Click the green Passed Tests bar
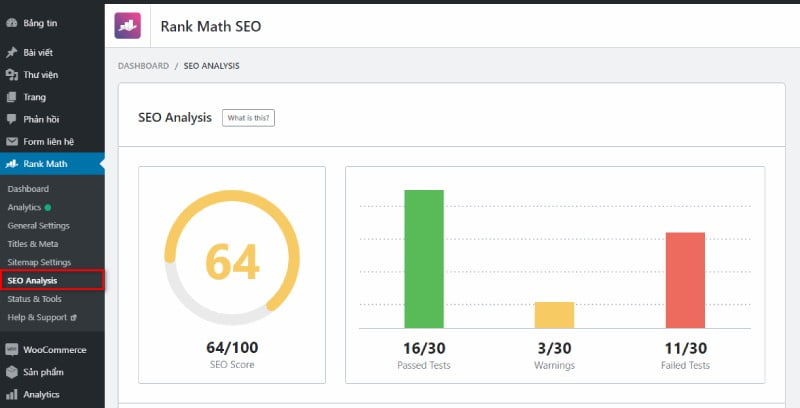This screenshot has width=800, height=408. click(x=423, y=258)
